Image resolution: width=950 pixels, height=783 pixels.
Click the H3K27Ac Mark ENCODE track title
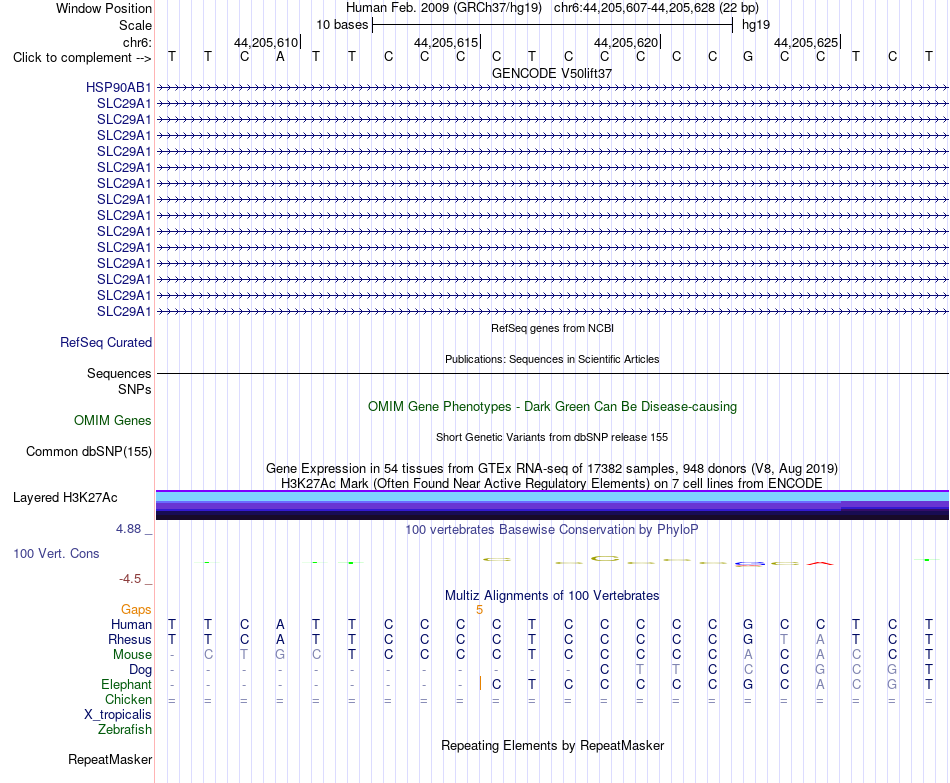coord(552,484)
